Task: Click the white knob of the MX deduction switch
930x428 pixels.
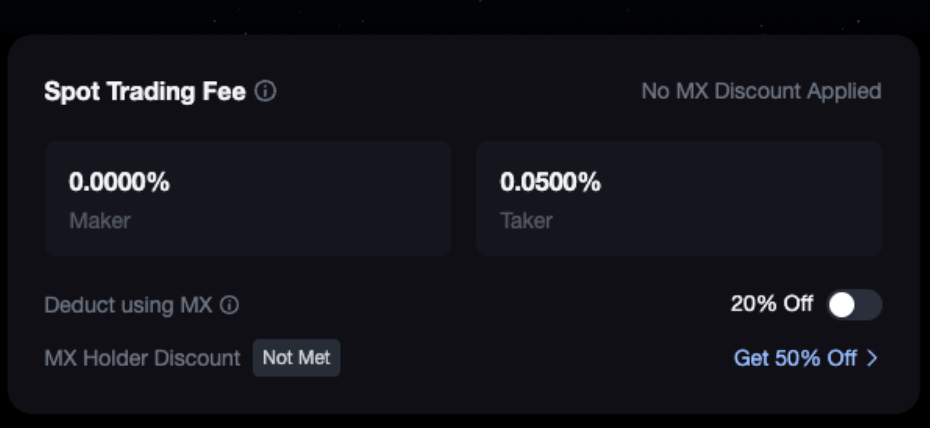Action: click(842, 305)
